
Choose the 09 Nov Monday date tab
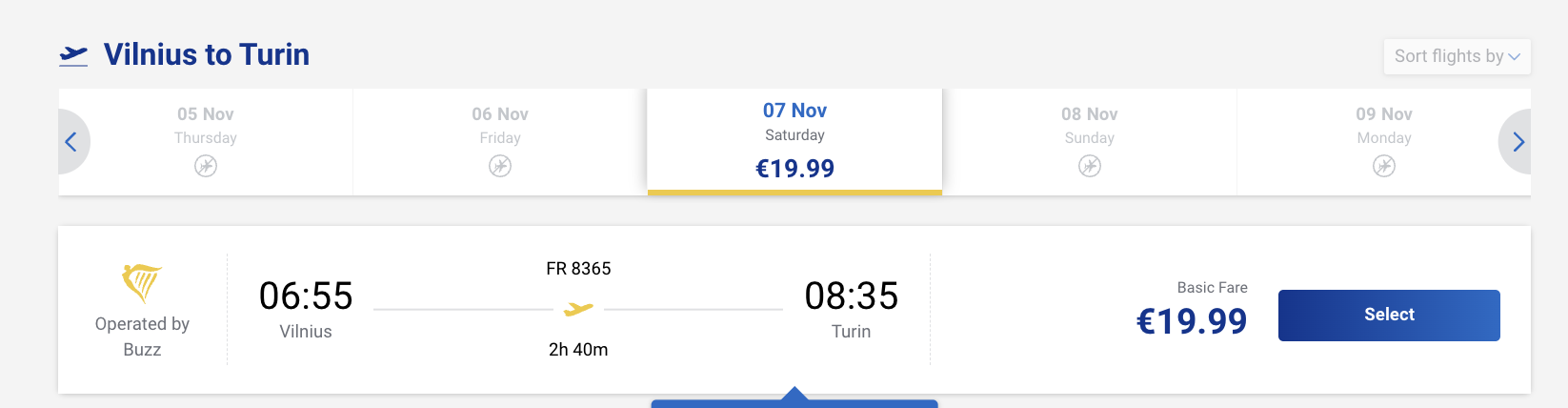pyautogui.click(x=1384, y=142)
